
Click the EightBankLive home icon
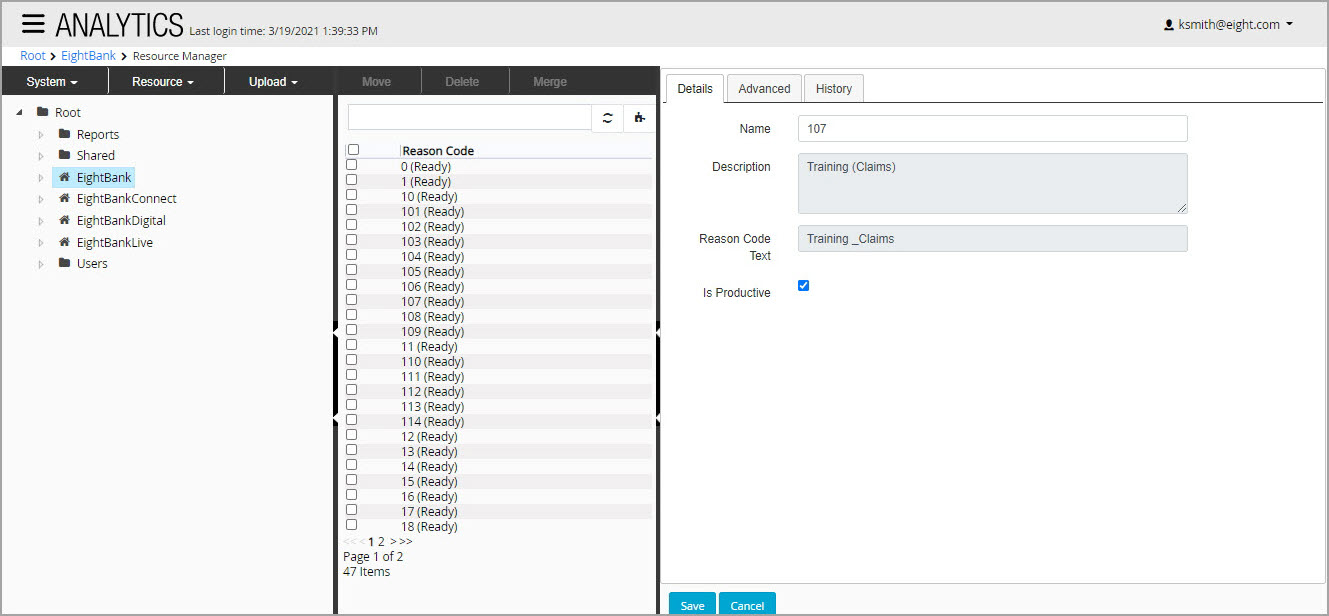(x=64, y=242)
